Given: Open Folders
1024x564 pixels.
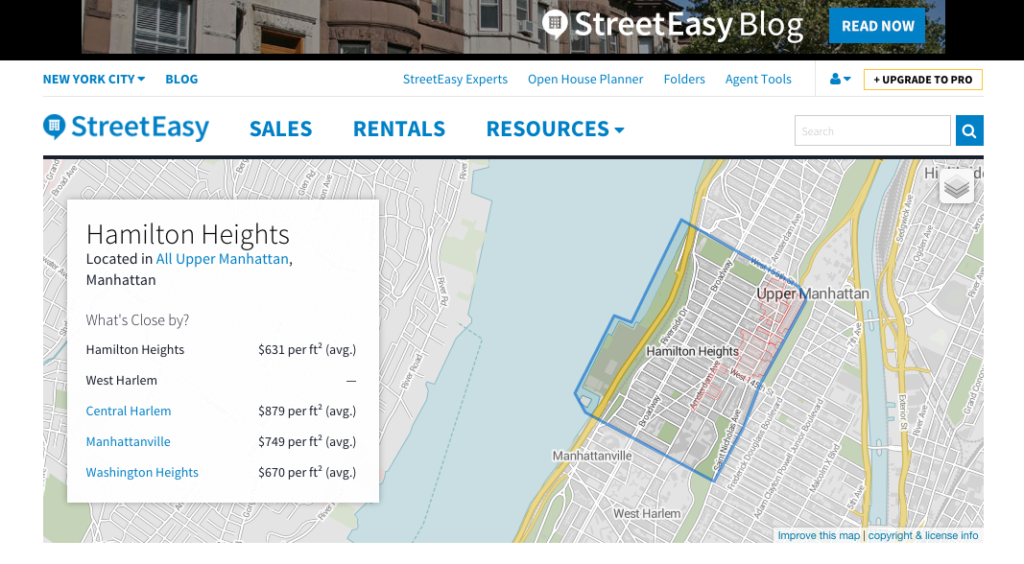Looking at the screenshot, I should (x=684, y=79).
